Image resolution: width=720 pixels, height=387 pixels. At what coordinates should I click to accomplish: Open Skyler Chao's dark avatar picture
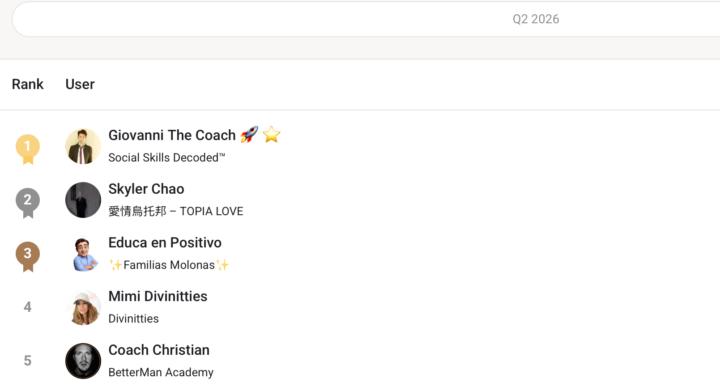tap(83, 200)
